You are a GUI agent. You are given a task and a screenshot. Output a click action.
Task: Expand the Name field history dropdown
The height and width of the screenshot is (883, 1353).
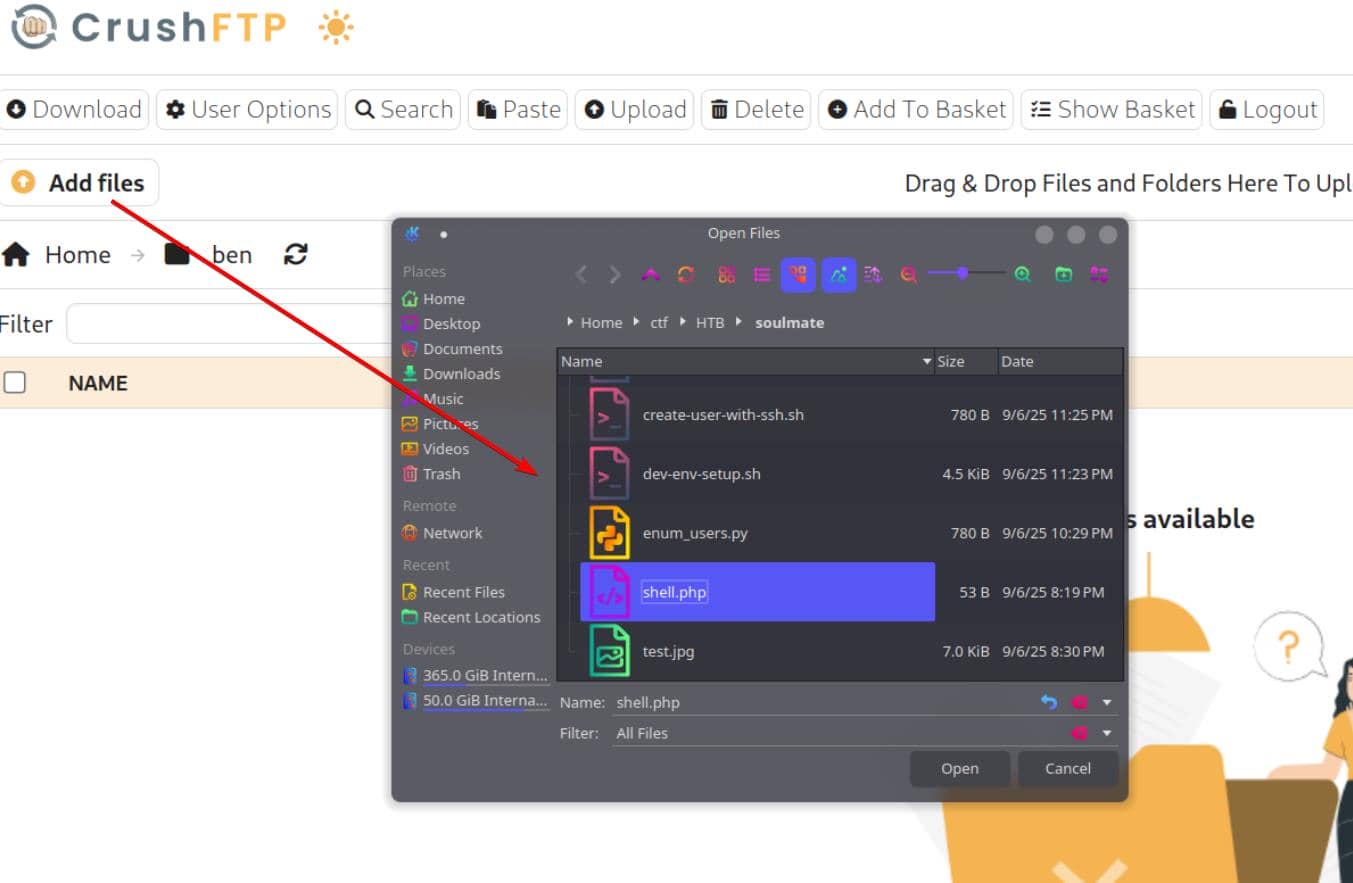pos(1107,703)
